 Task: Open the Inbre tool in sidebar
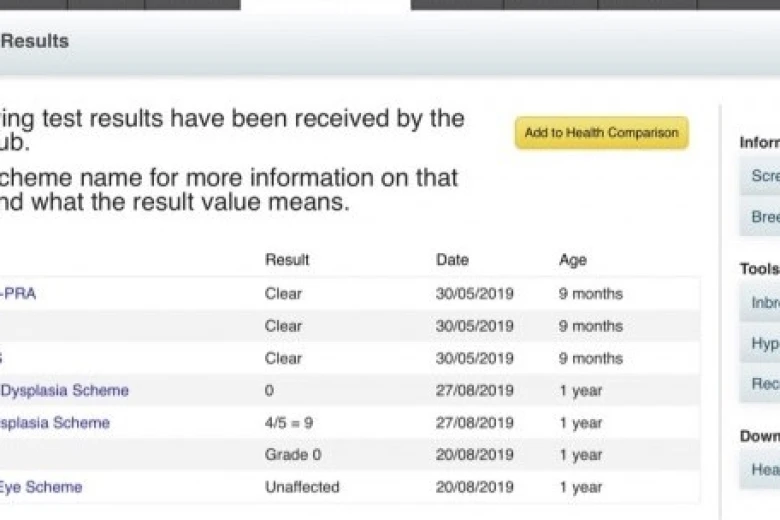(x=760, y=303)
